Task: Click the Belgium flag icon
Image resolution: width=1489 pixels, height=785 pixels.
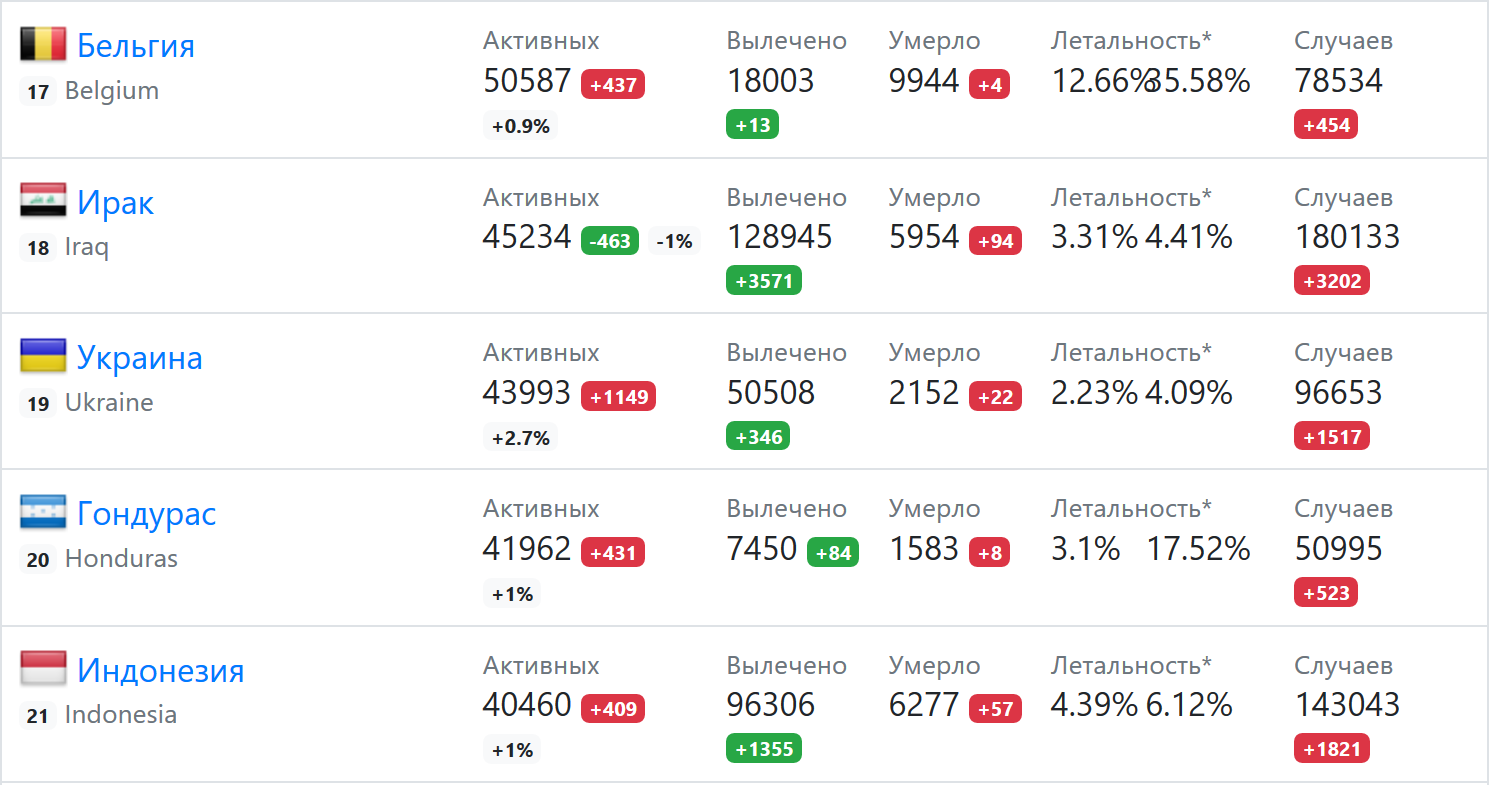Action: 43,44
